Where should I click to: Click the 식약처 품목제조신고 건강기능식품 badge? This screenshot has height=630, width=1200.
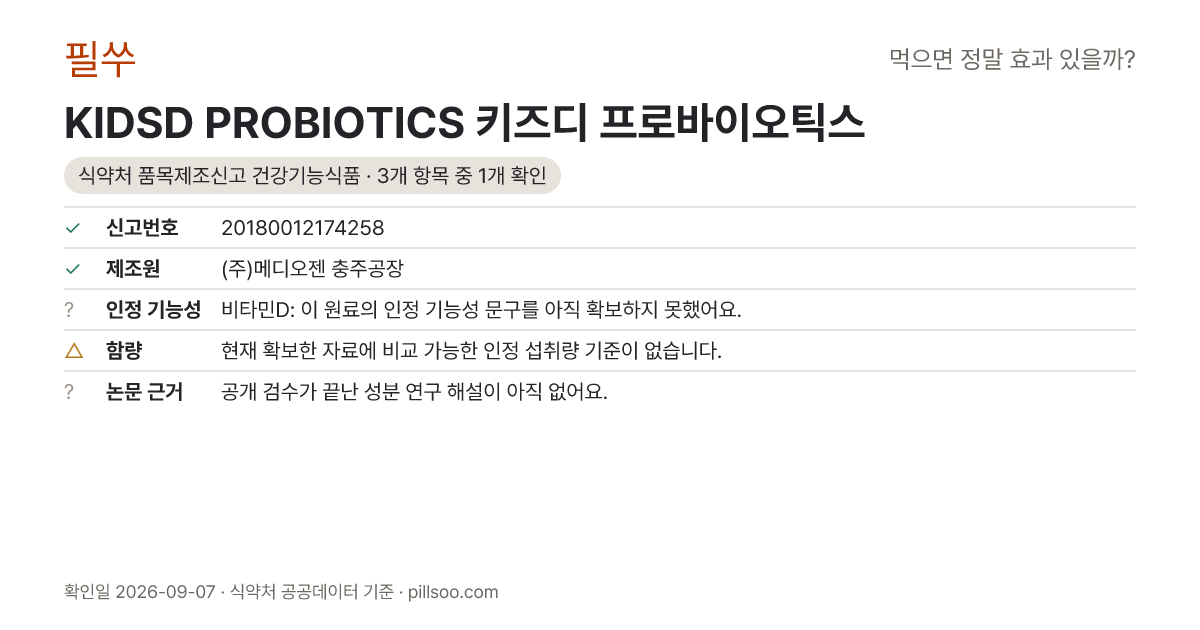coord(312,176)
